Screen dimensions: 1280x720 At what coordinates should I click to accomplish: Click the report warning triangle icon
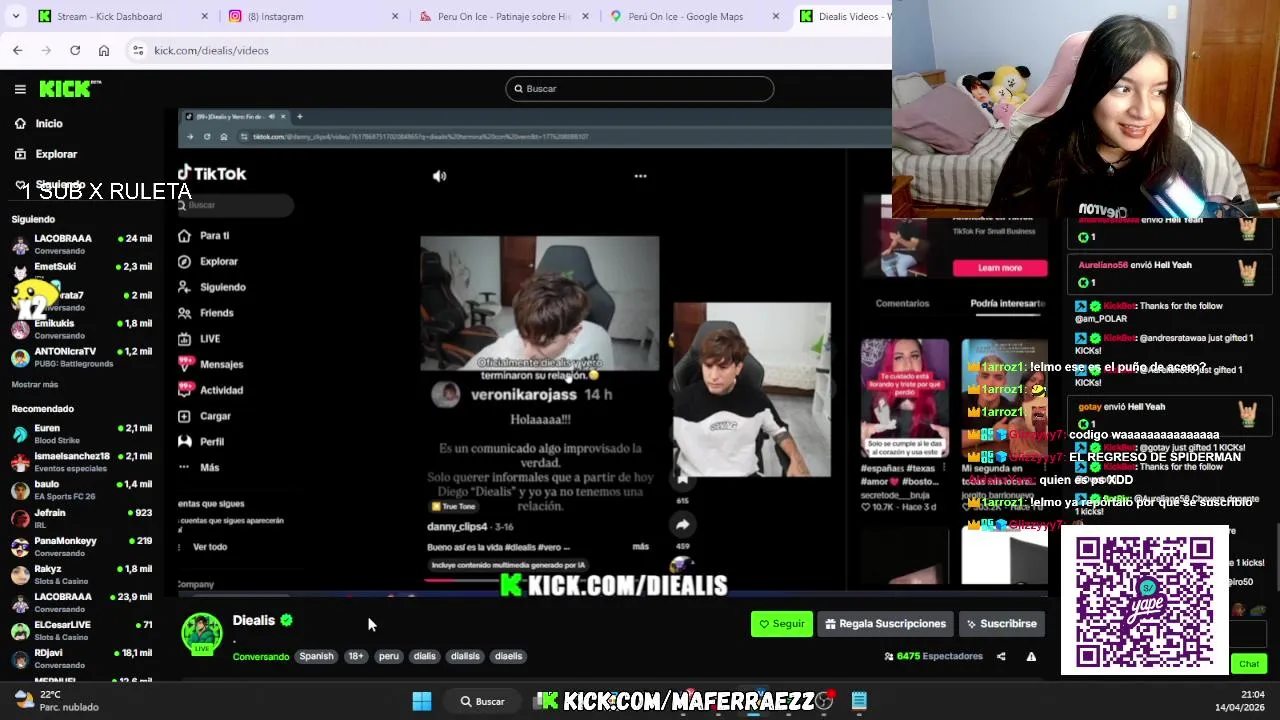tap(1031, 657)
